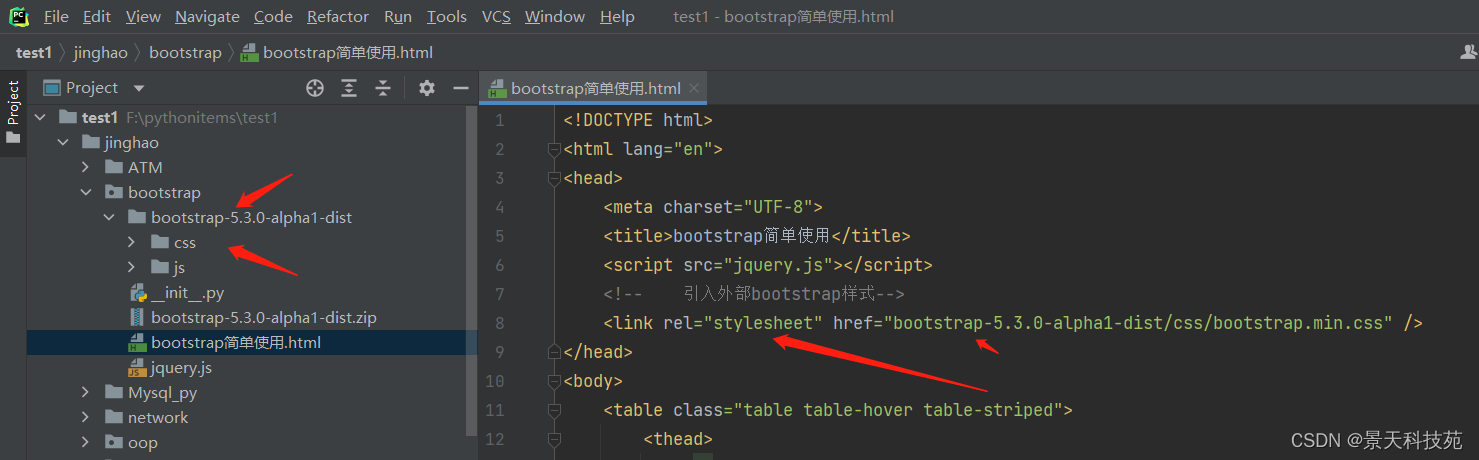
Task: Fold the html tag in gutter line 2
Action: point(554,150)
